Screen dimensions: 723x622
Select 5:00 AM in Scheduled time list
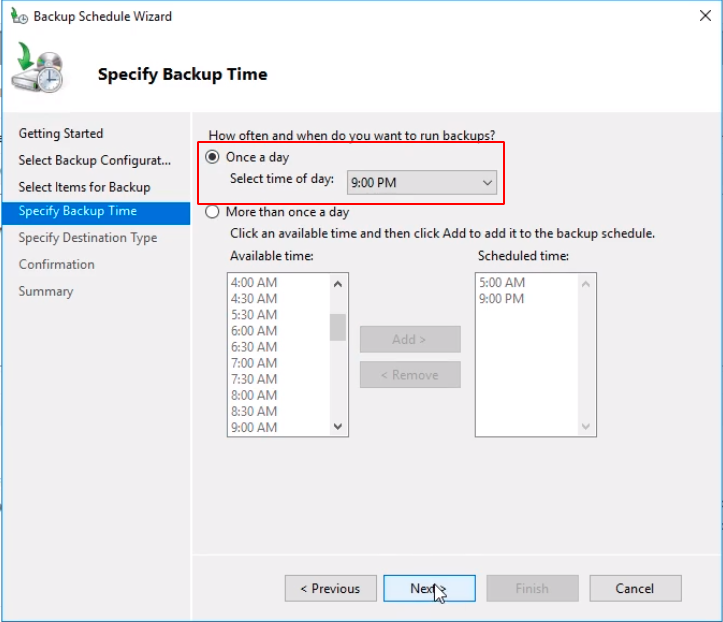coord(501,283)
